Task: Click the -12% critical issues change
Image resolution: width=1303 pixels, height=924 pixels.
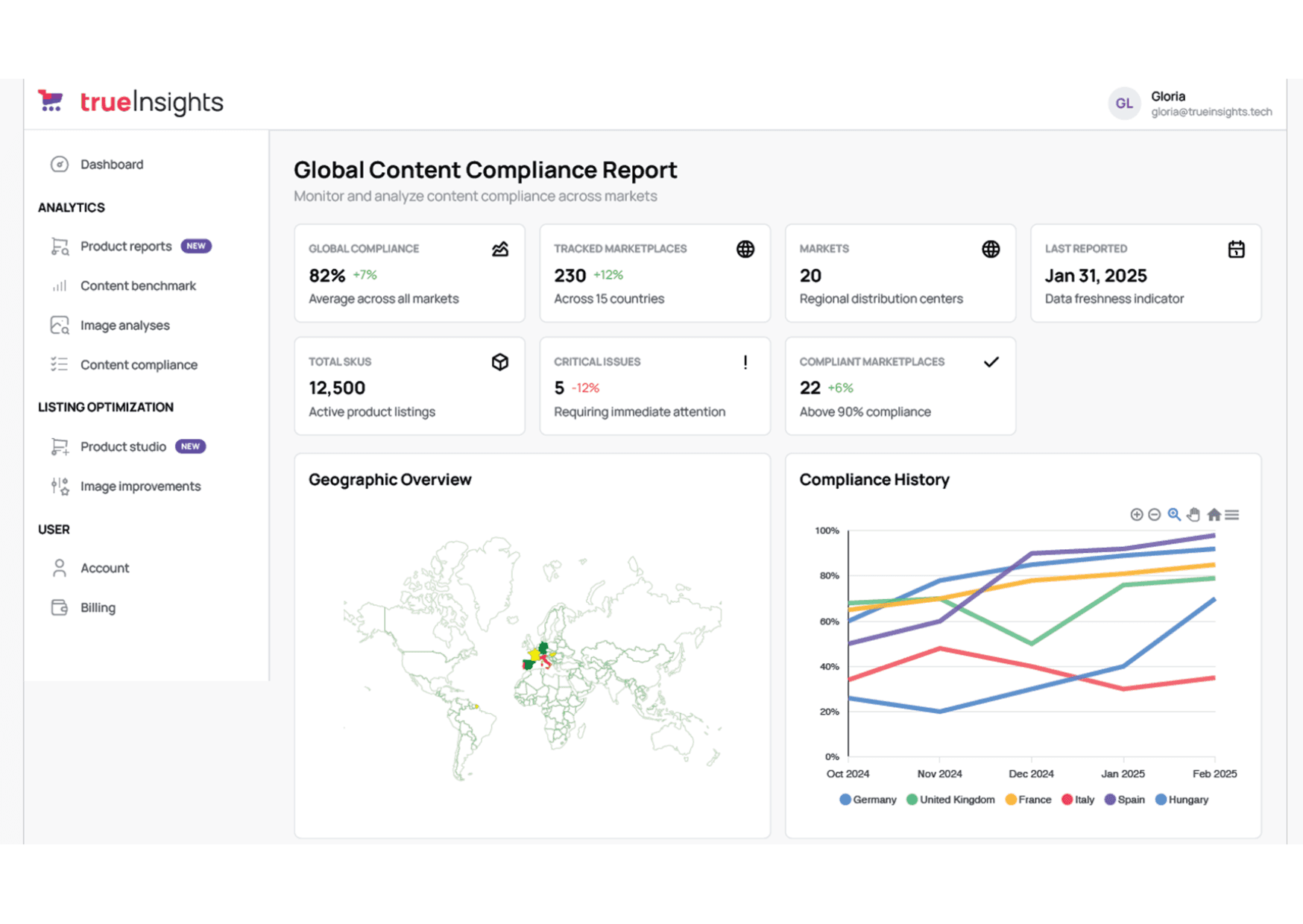Action: 585,388
